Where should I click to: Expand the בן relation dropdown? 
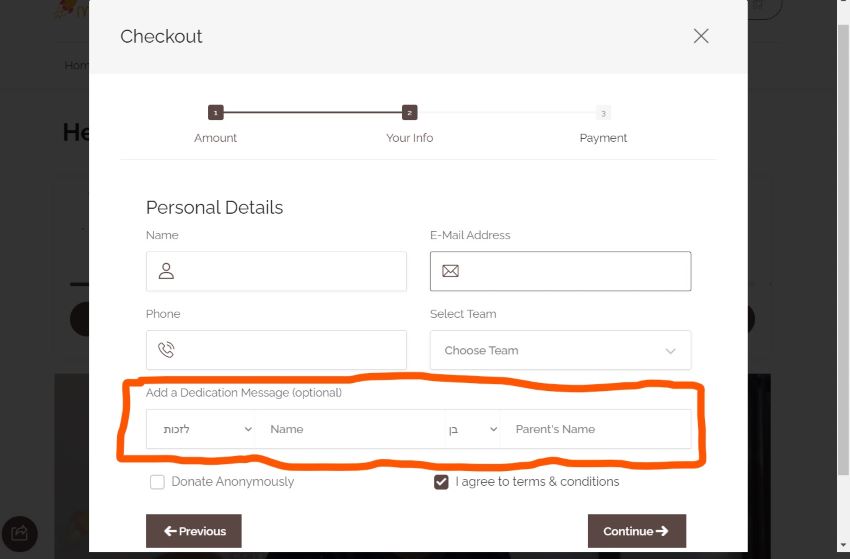[473, 429]
